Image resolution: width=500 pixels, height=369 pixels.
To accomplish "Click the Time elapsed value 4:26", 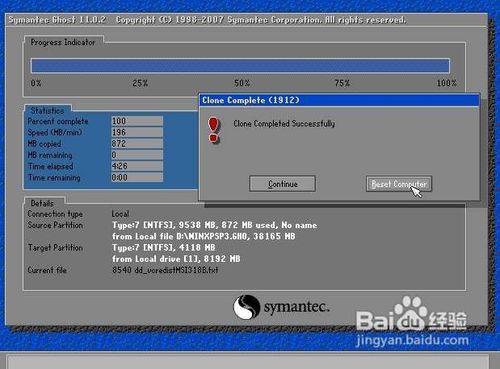I will (x=137, y=166).
